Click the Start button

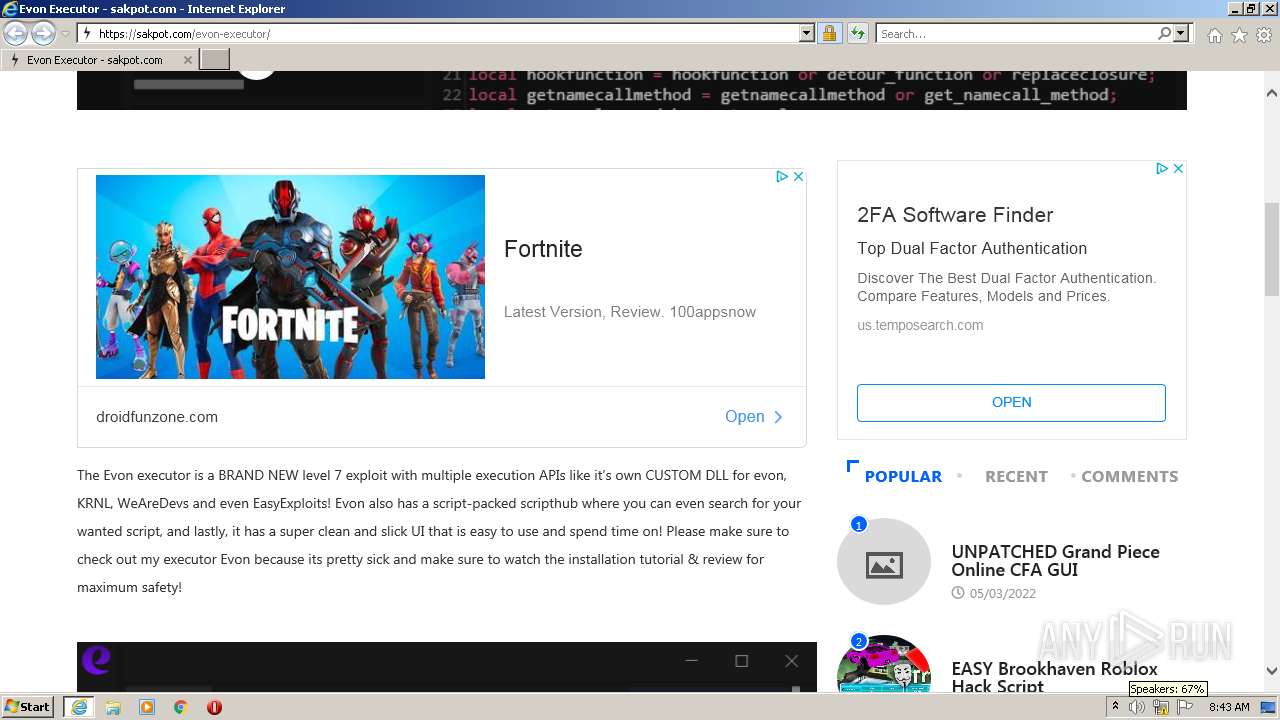[x=28, y=707]
